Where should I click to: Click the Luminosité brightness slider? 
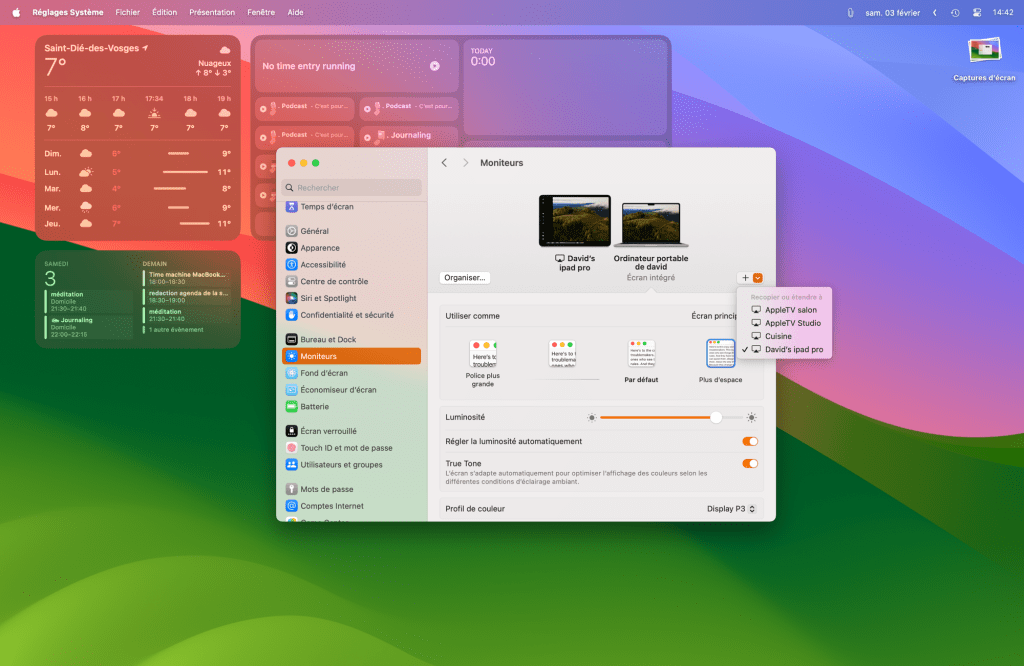coord(670,417)
